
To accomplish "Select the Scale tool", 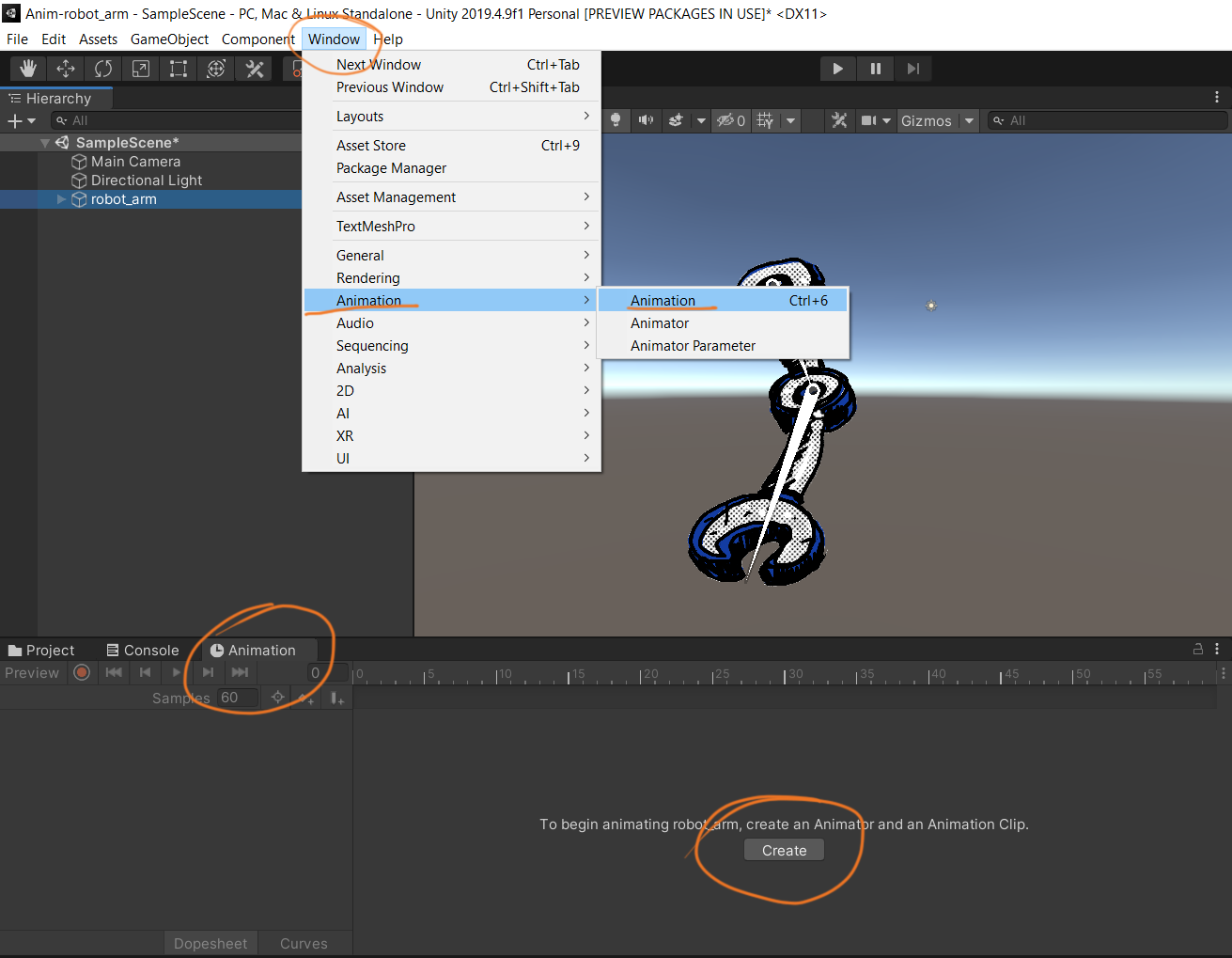I will click(x=141, y=69).
